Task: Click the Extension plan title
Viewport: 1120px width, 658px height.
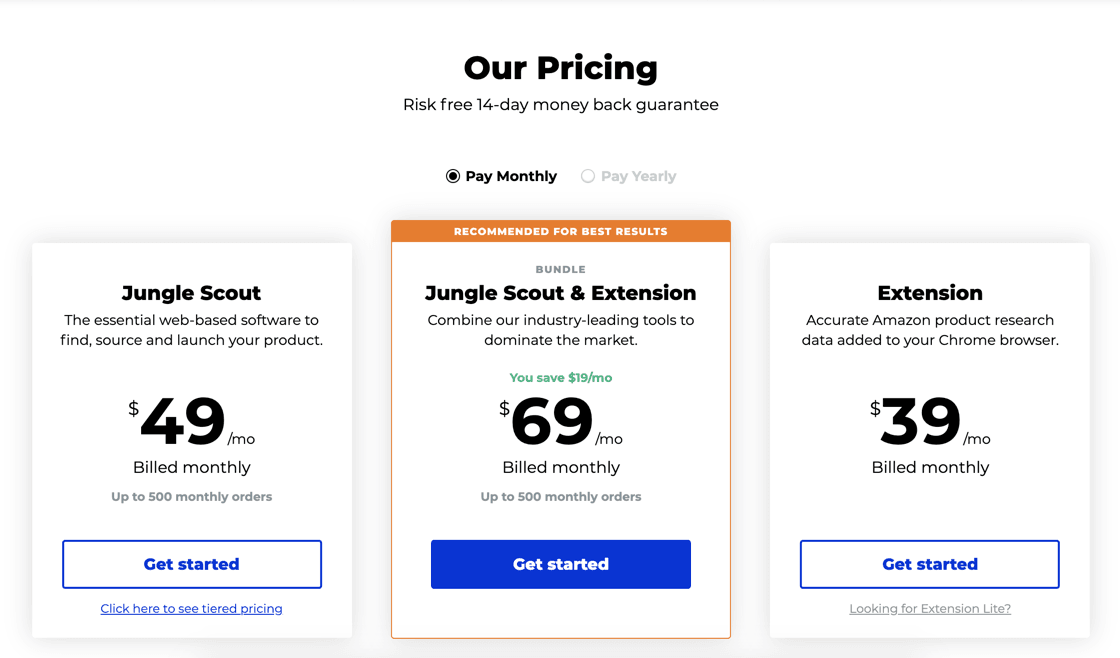Action: [930, 293]
